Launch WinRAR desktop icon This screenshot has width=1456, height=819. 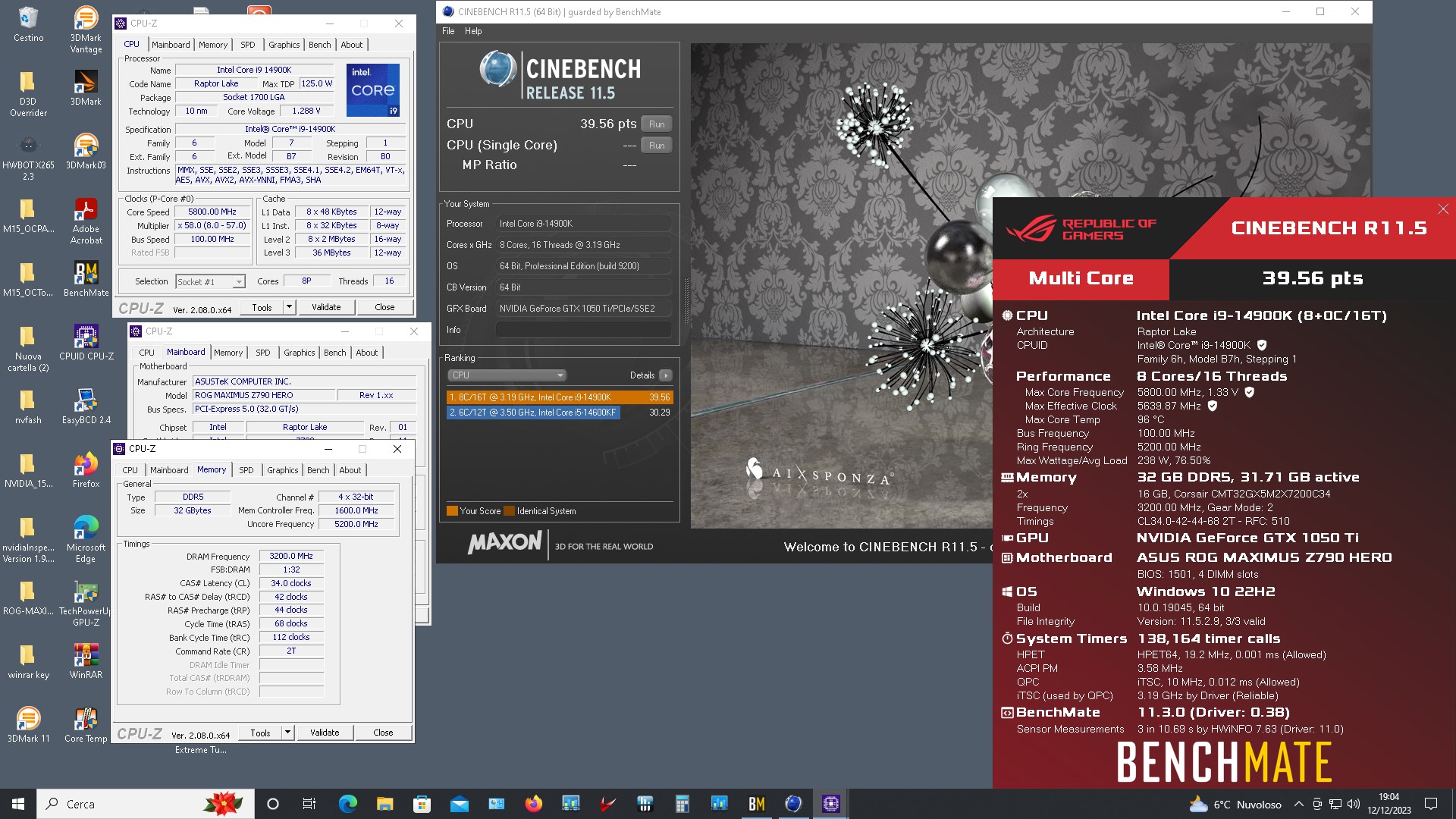tap(86, 661)
